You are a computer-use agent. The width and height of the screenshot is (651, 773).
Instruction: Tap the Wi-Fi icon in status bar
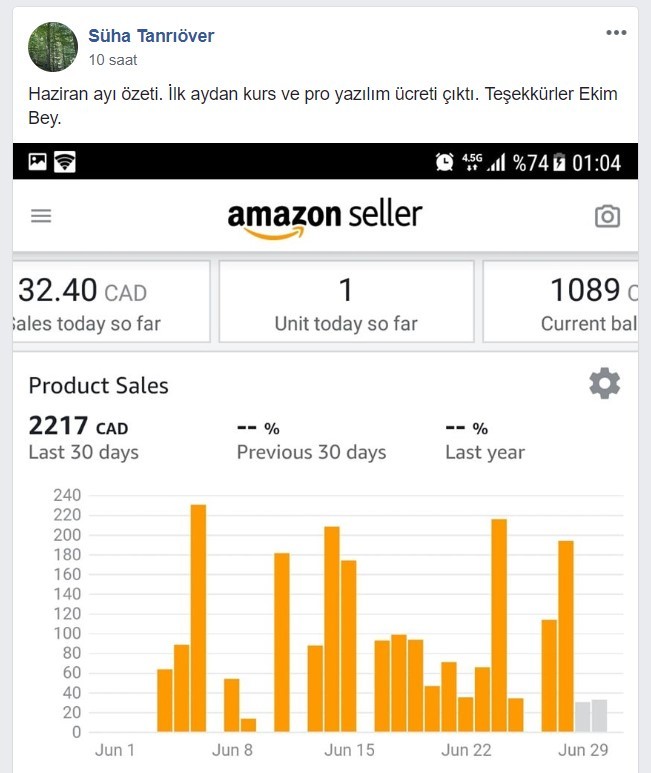(x=65, y=162)
